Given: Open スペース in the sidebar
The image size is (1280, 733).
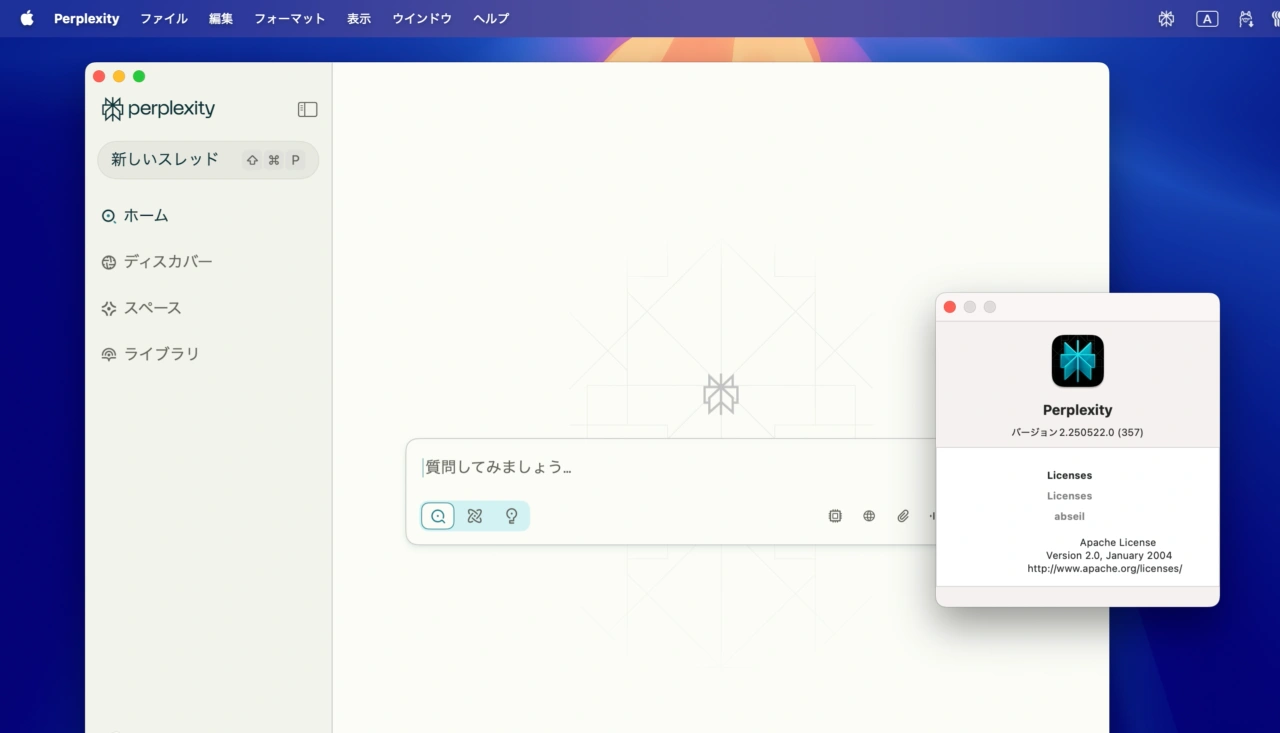Looking at the screenshot, I should [152, 308].
